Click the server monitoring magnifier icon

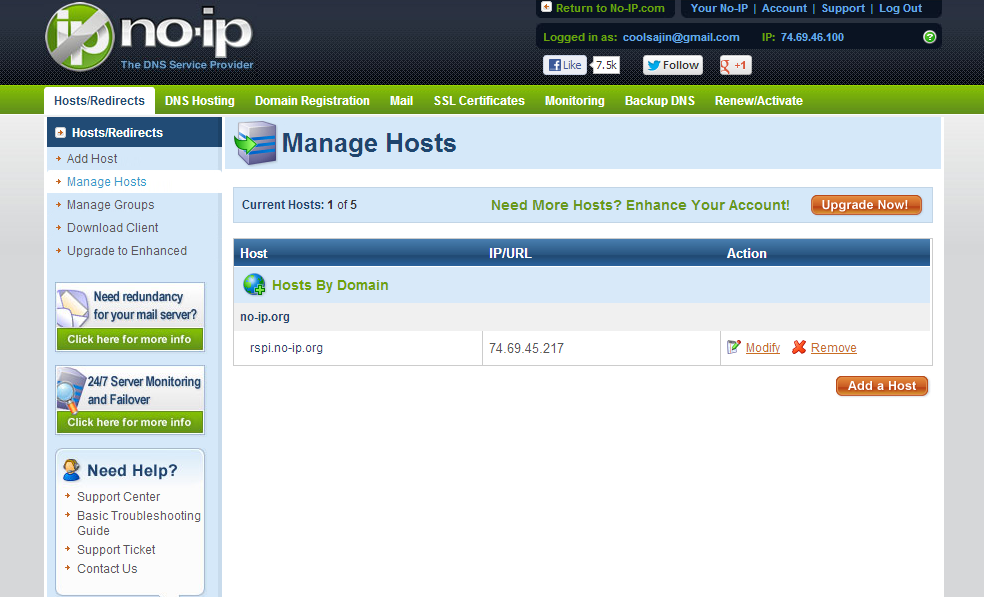point(70,390)
